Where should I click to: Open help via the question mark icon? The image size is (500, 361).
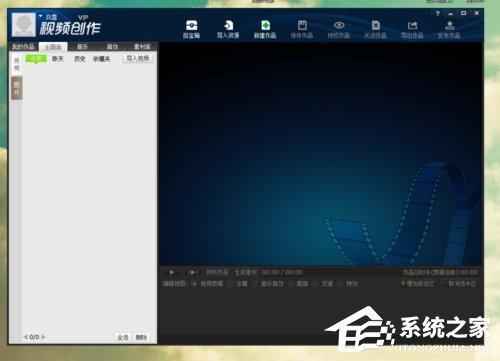pos(437,13)
